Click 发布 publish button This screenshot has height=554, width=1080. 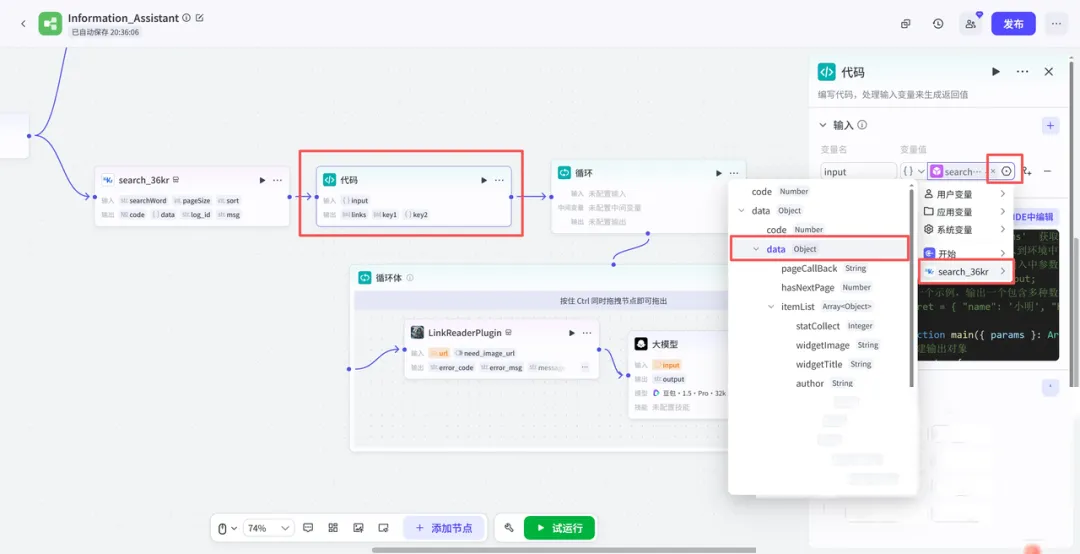tap(1013, 23)
